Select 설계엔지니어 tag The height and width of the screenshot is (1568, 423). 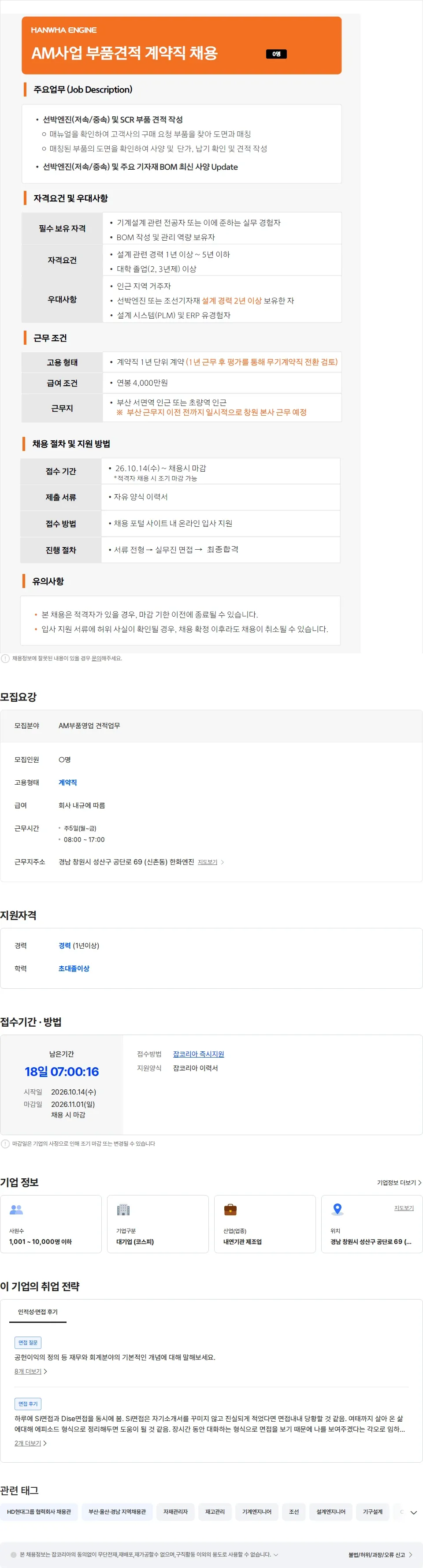pyautogui.click(x=330, y=1512)
